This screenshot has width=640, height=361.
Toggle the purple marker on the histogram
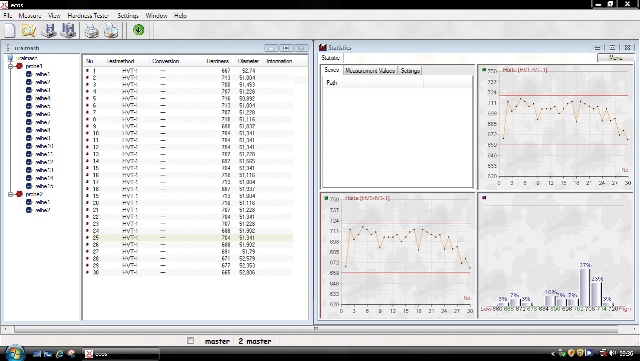pyautogui.click(x=484, y=198)
